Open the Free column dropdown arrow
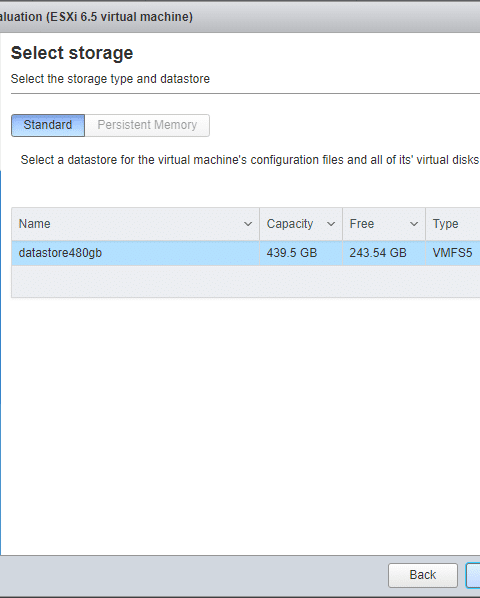Image resolution: width=480 pixels, height=598 pixels. (x=414, y=224)
